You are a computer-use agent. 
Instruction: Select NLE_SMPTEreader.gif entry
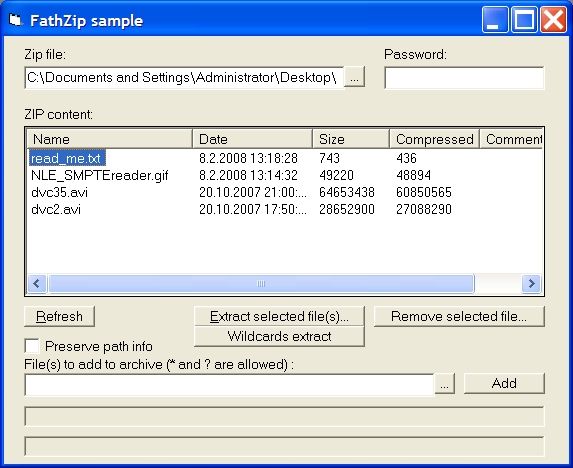[x=99, y=175]
